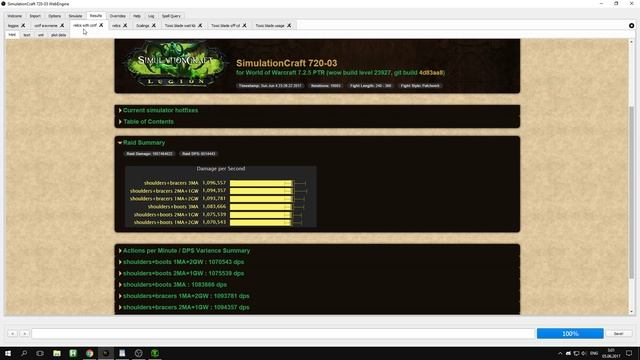The width and height of the screenshot is (640, 360).
Task: Close the 'relics with conf' results tab
Action: (x=101, y=25)
